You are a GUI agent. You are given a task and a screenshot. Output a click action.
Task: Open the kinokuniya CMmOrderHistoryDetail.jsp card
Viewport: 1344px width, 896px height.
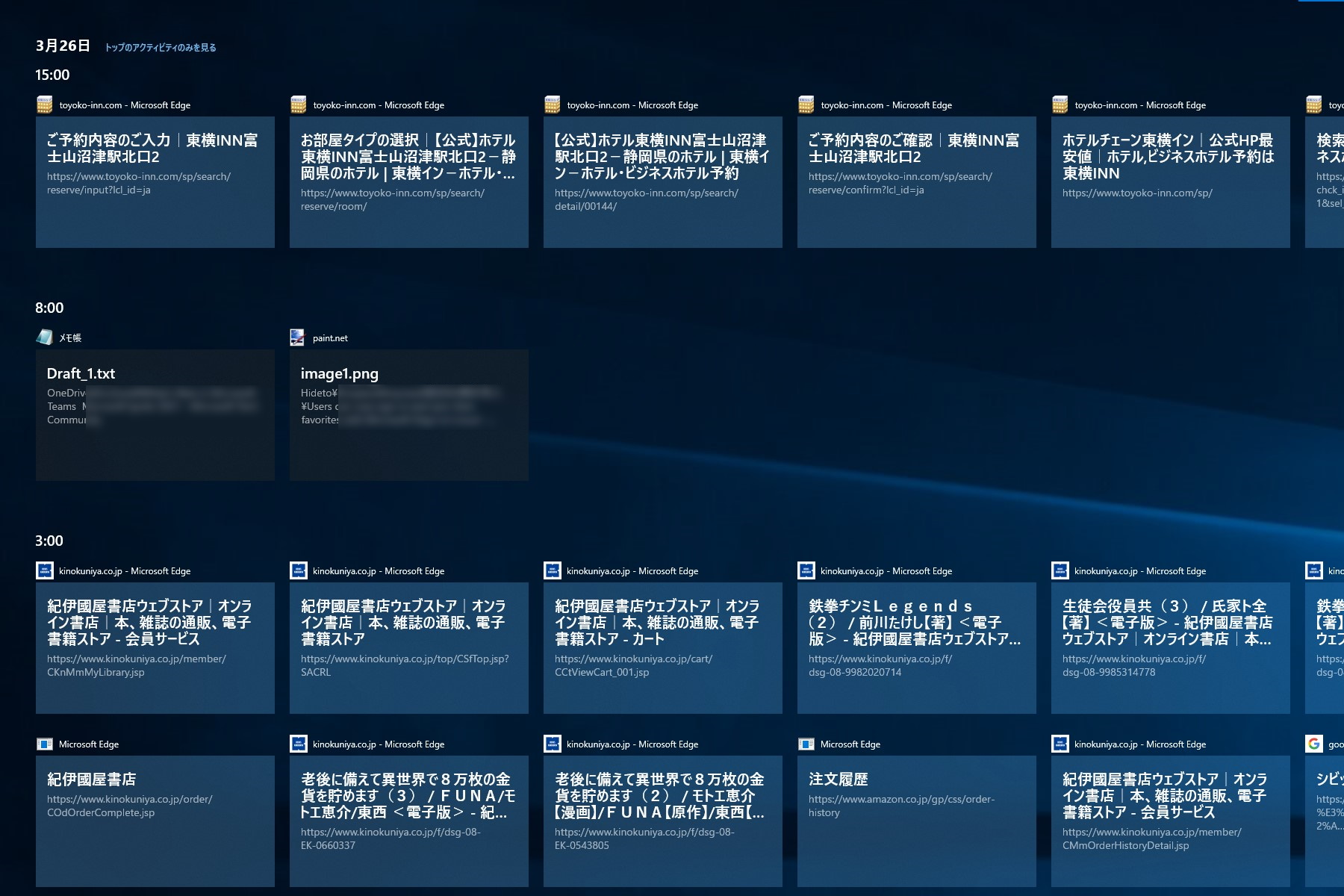point(1171,821)
